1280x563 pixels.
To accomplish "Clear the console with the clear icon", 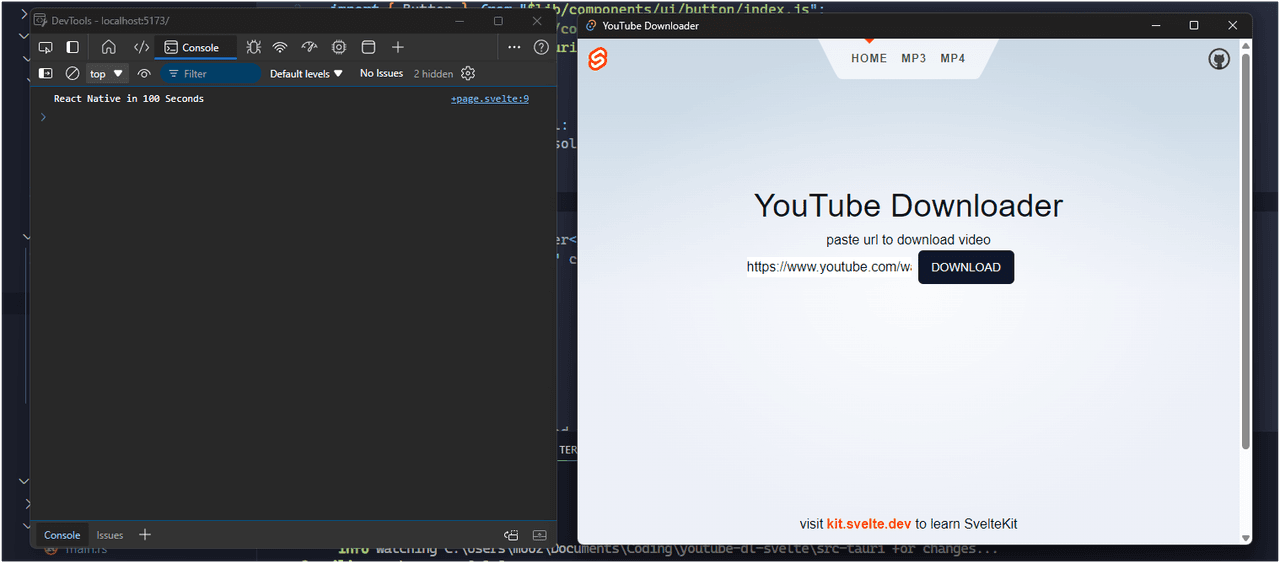I will (x=72, y=73).
